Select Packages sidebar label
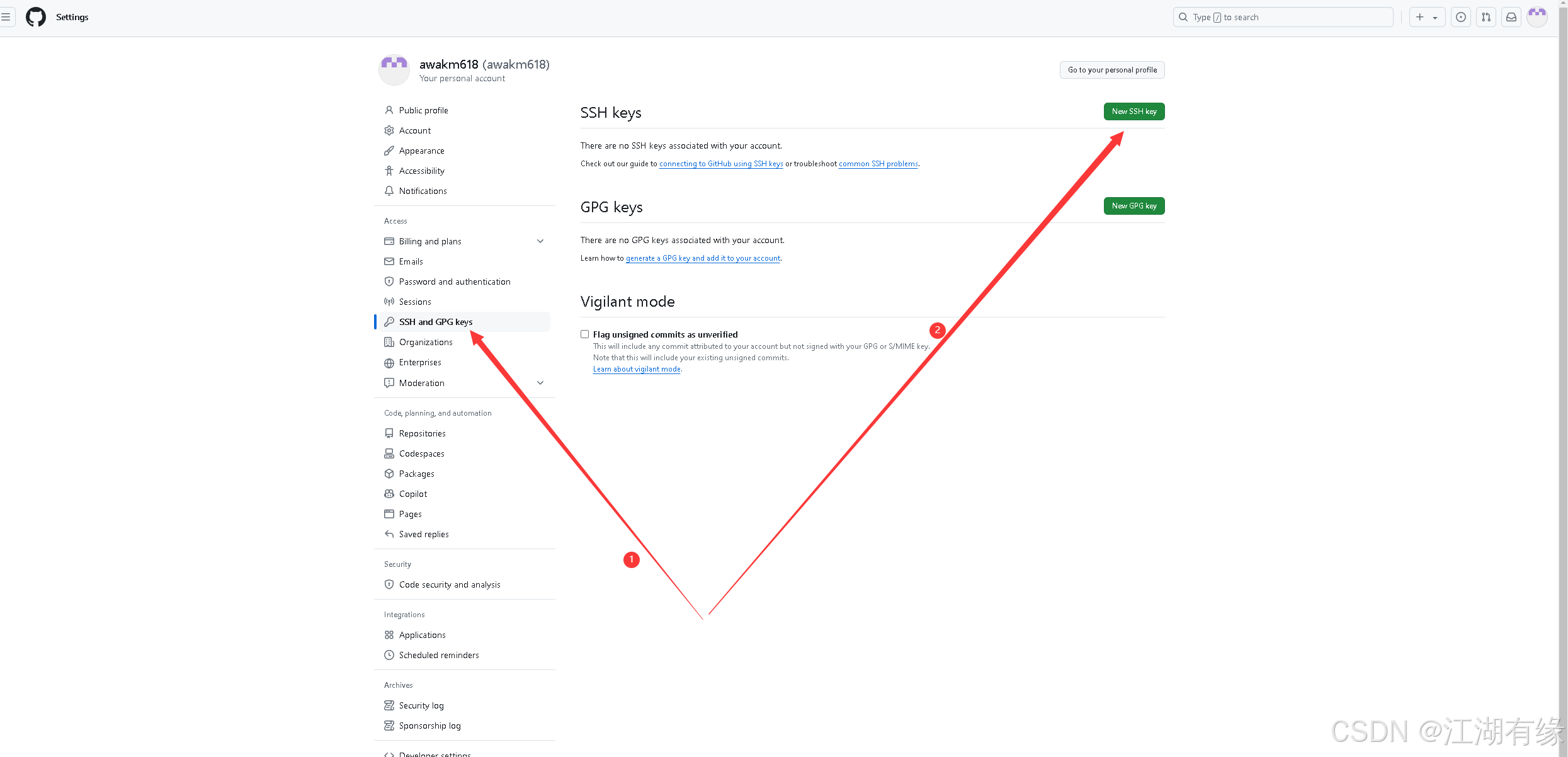 click(417, 474)
